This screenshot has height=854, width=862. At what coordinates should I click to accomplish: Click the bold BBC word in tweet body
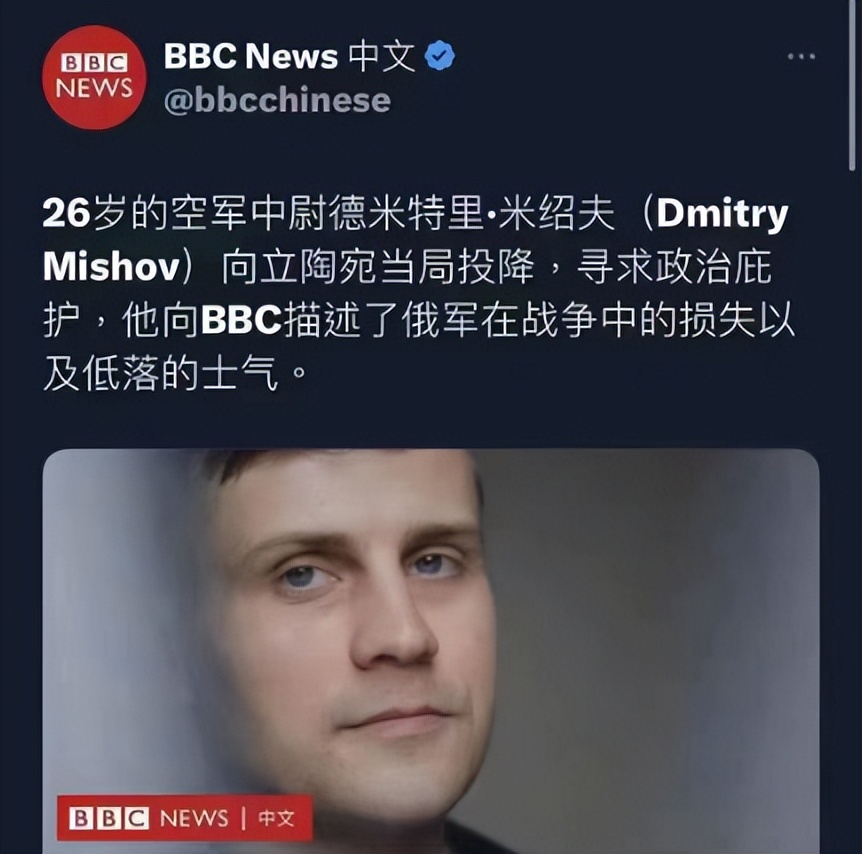point(241,319)
